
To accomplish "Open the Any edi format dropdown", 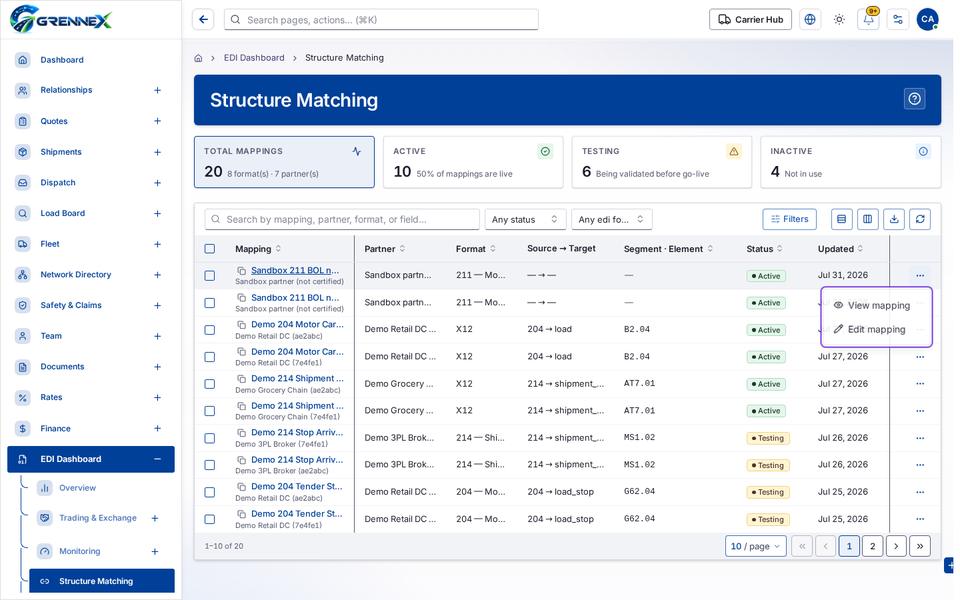I will tap(611, 219).
